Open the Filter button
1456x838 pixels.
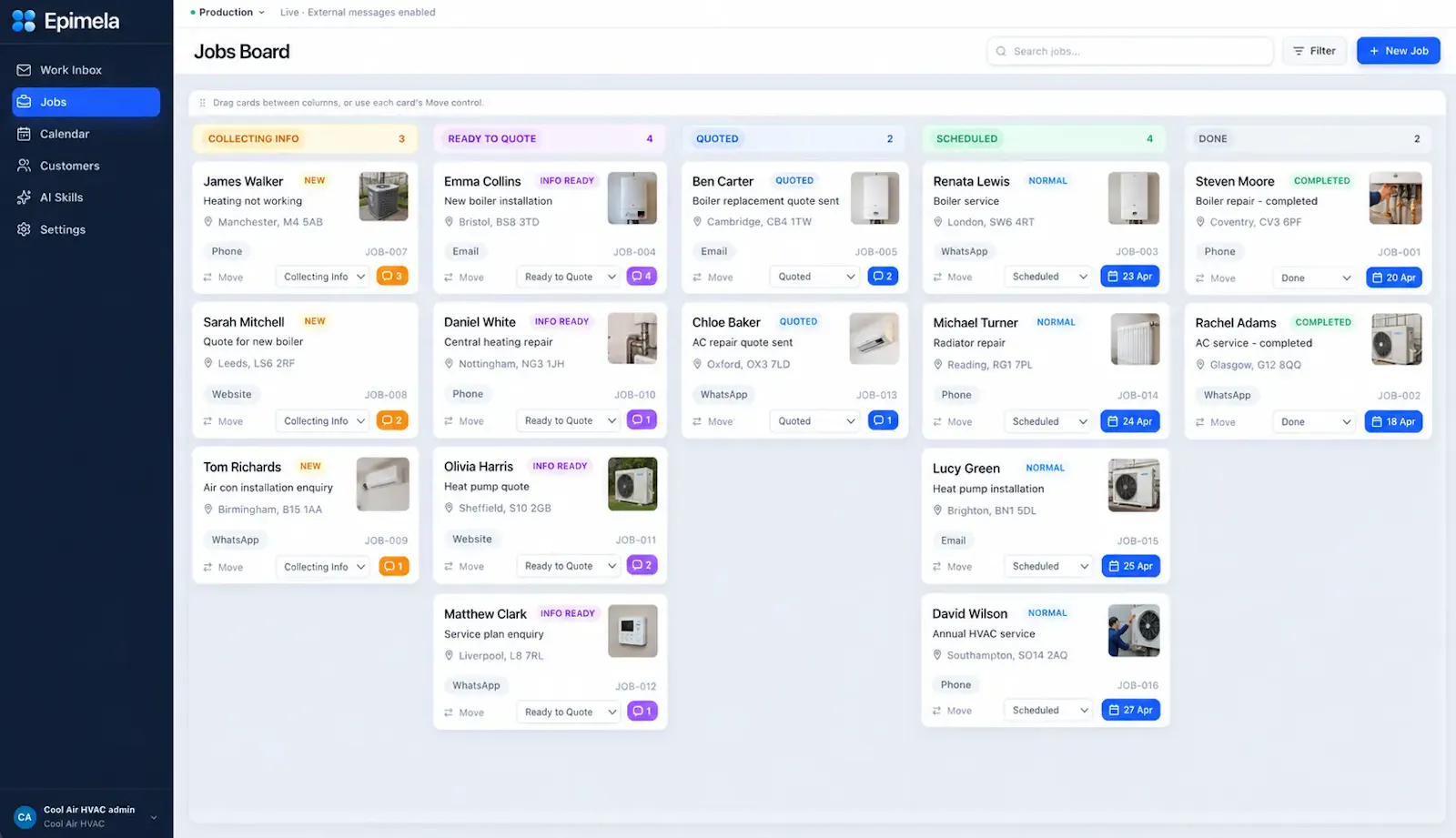[1314, 51]
